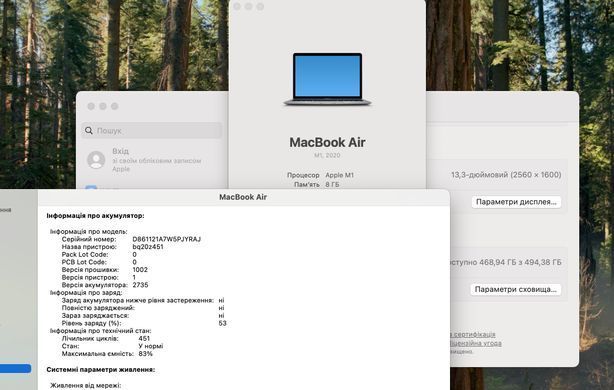Click Лічильник циклів value 451
The image size is (614, 390).
144,338
